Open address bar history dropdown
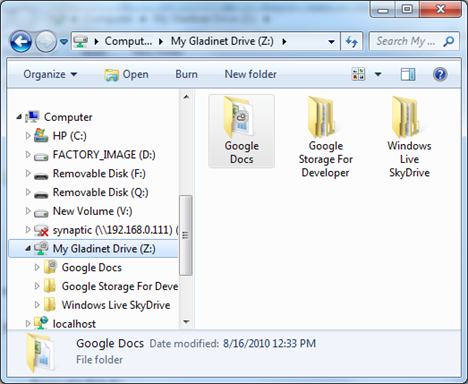Screen dimensions: 468x384 point(331,42)
